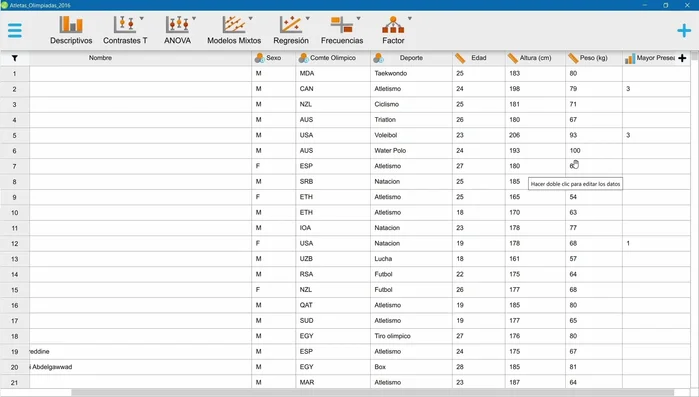The image size is (699, 397).
Task: Open Descriptivos analysis
Action: pyautogui.click(x=71, y=30)
